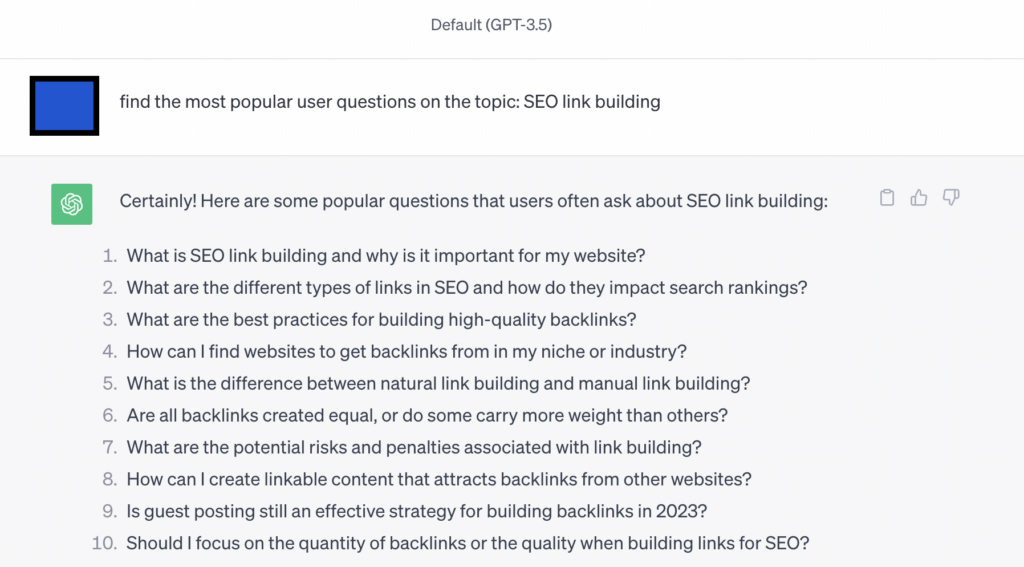1024x567 pixels.
Task: Click the list number 10 marker
Action: click(x=104, y=543)
